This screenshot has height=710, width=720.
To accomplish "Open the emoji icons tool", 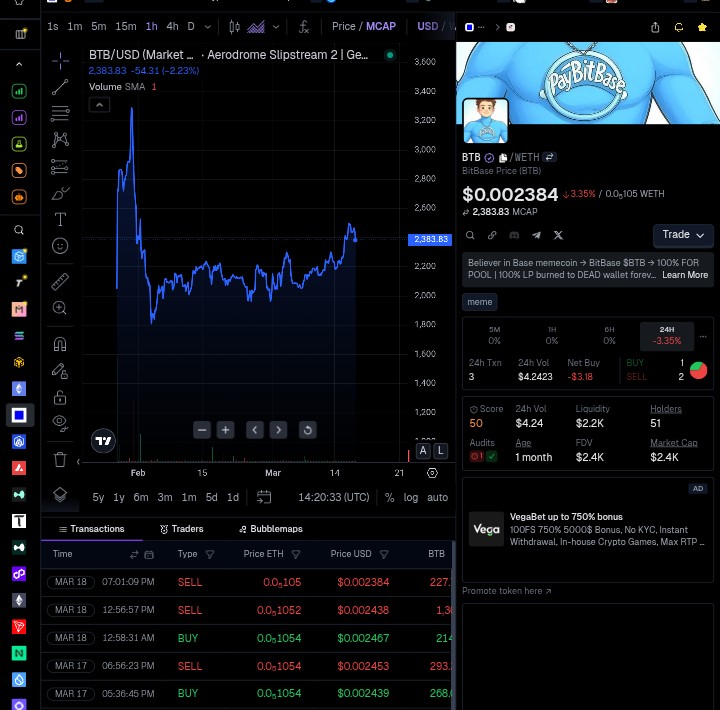I will pos(60,246).
